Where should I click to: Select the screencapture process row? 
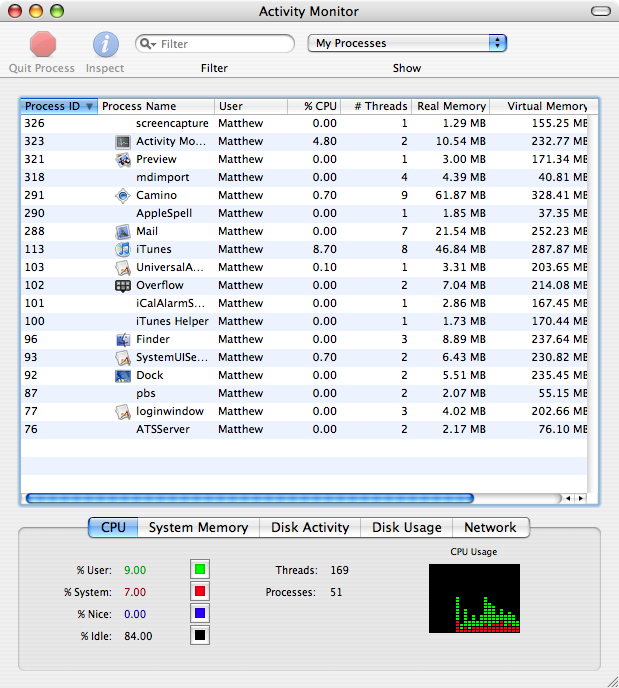point(304,123)
